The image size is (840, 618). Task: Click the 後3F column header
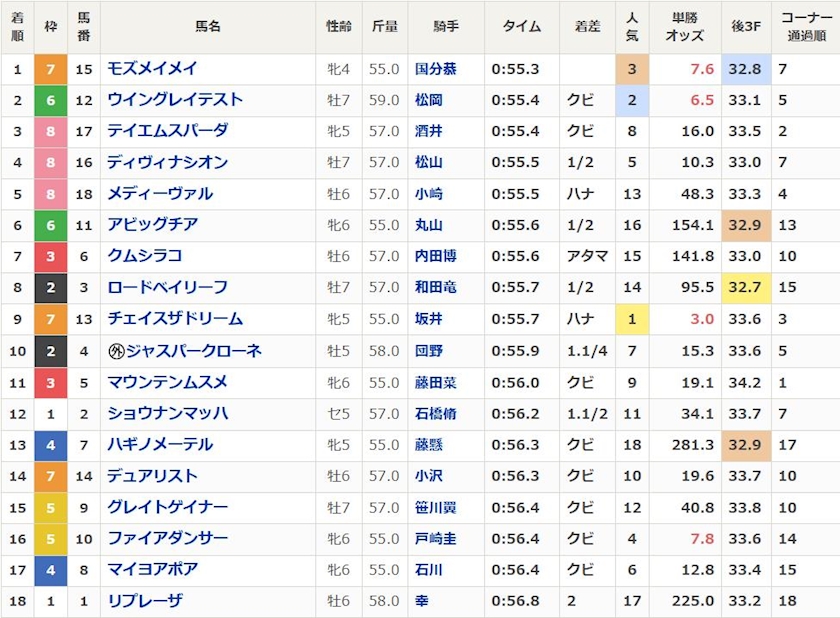(x=745, y=27)
